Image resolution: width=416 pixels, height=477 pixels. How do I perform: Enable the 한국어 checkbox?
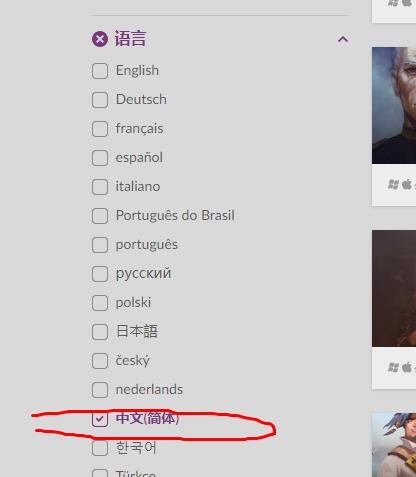point(100,448)
